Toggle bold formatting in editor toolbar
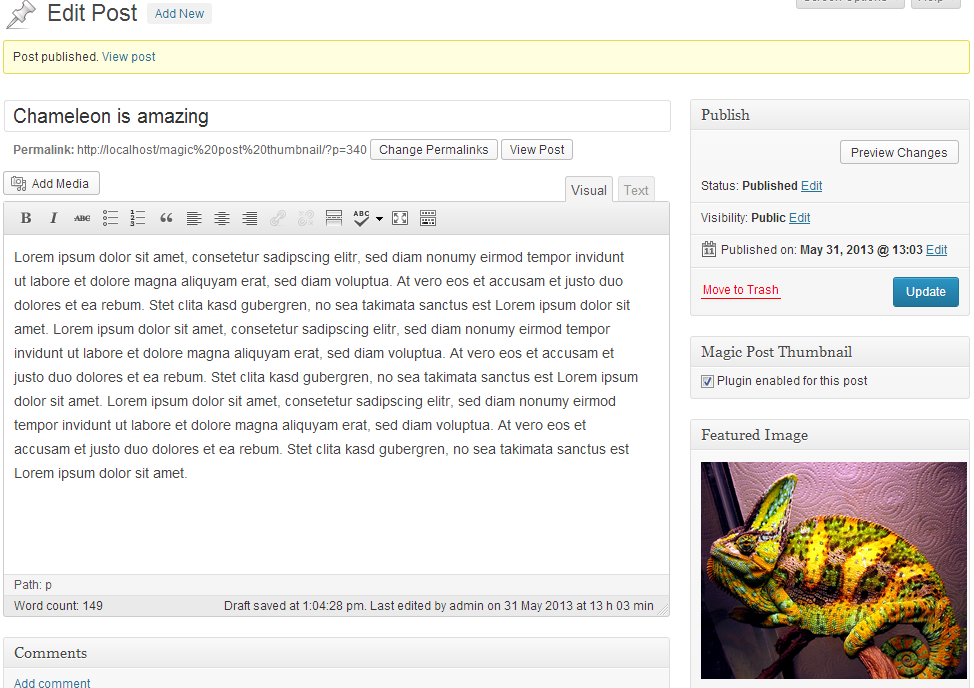Screen dimensions: 974x688 [x=25, y=218]
